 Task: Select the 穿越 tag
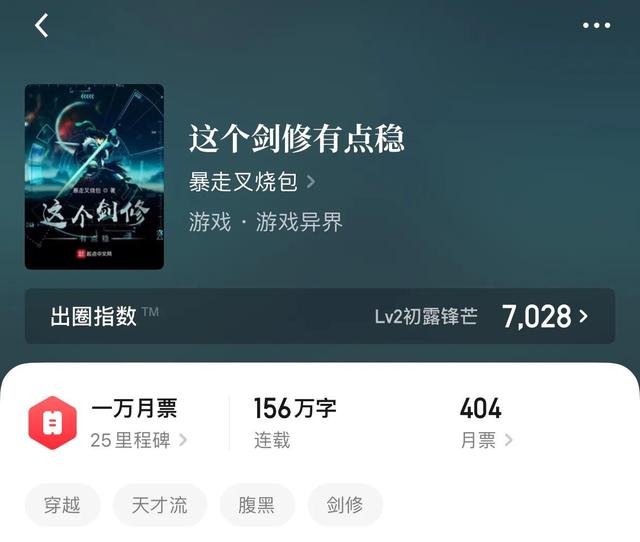(x=62, y=505)
